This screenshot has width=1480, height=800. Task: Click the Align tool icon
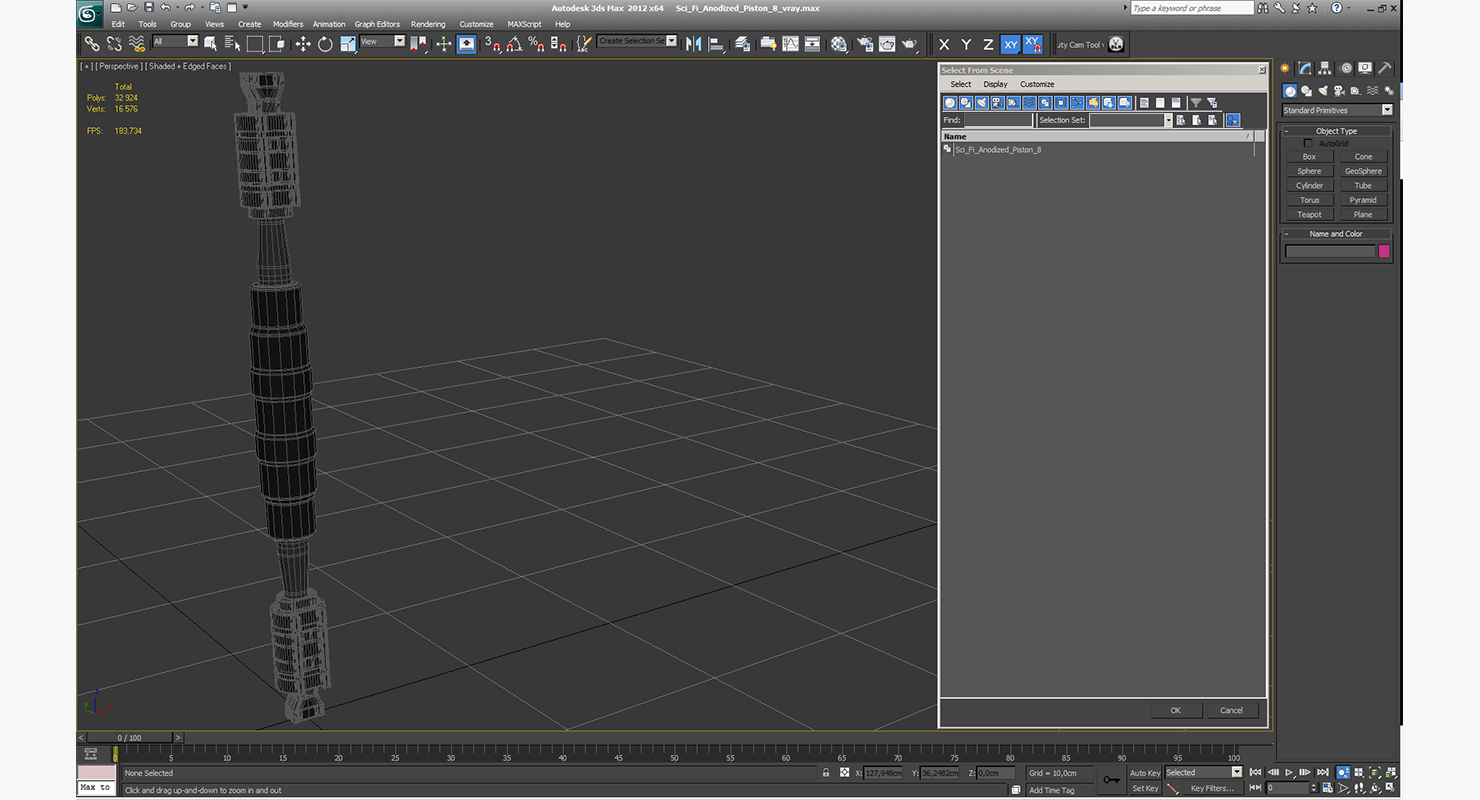716,44
